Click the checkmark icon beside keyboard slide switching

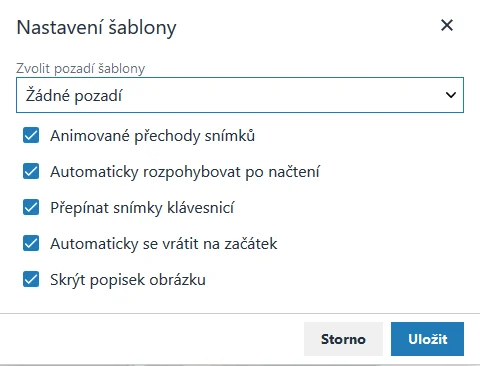[31, 207]
